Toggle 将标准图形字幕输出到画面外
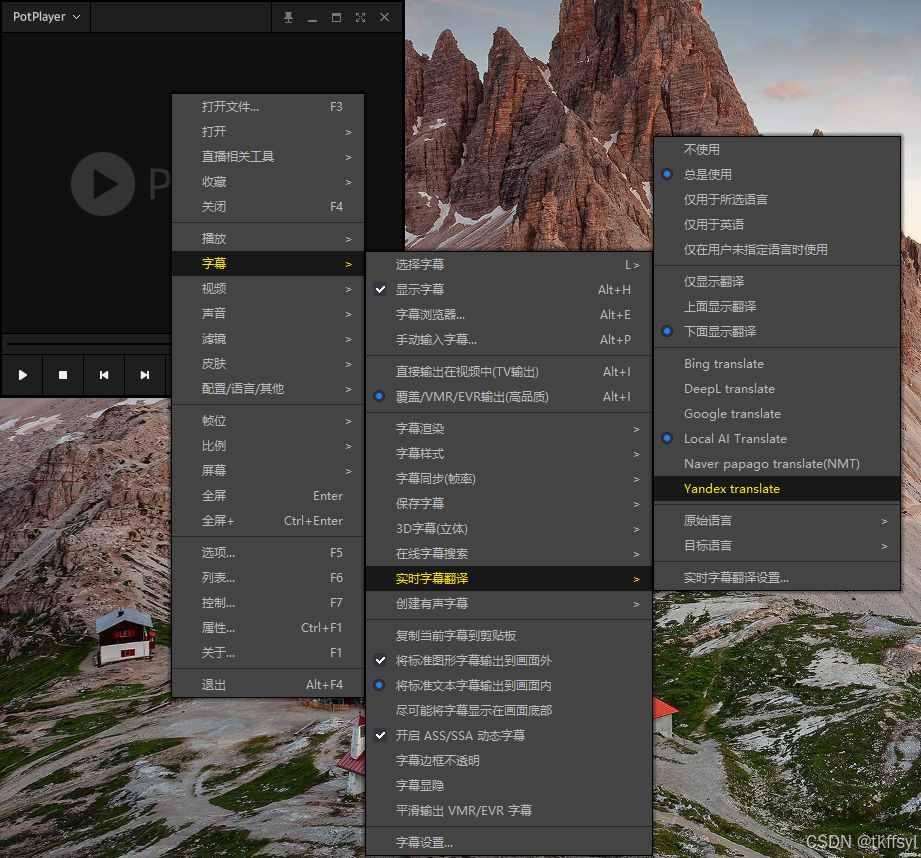 click(509, 661)
